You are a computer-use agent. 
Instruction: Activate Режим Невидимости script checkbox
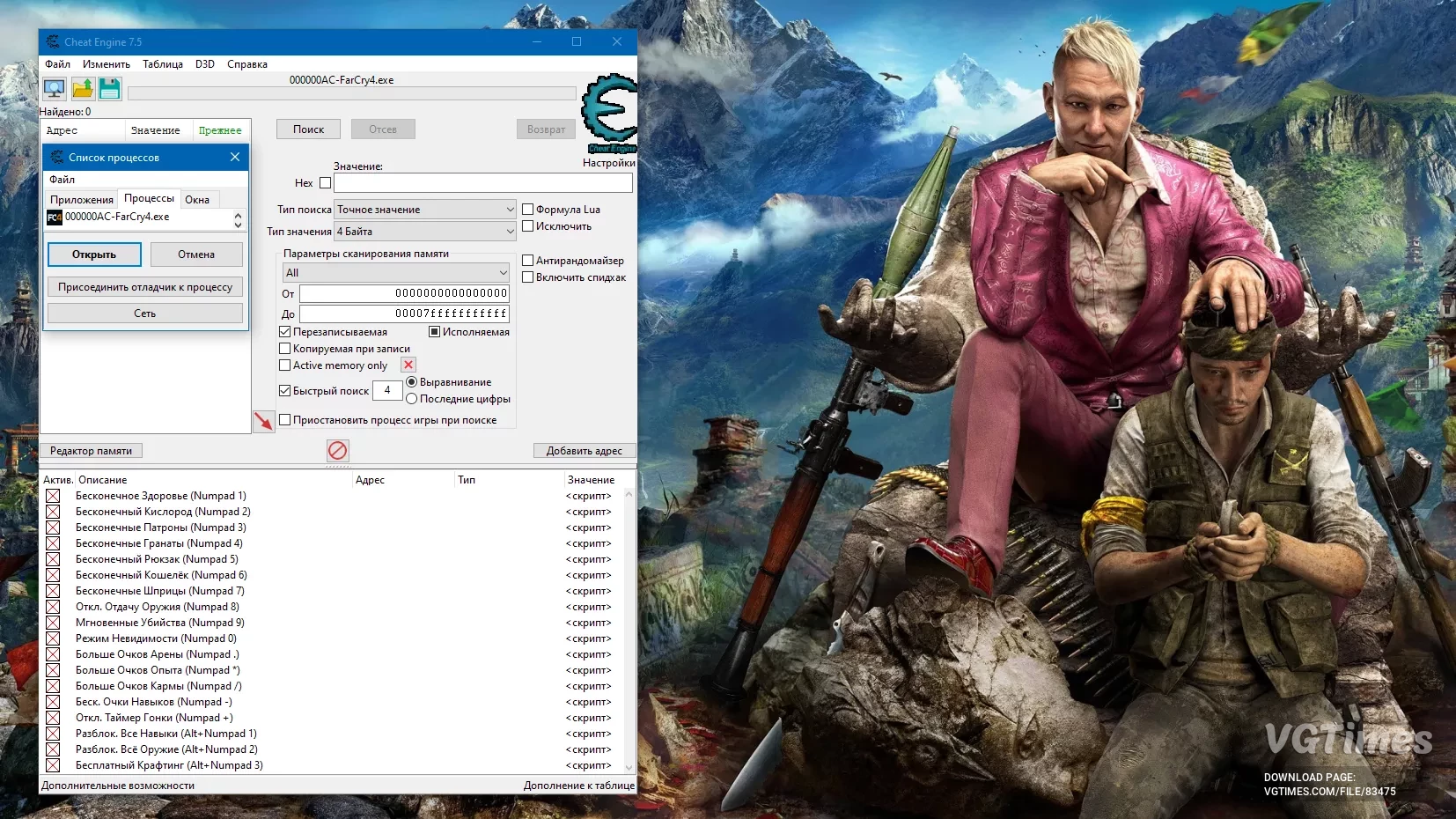pos(53,638)
